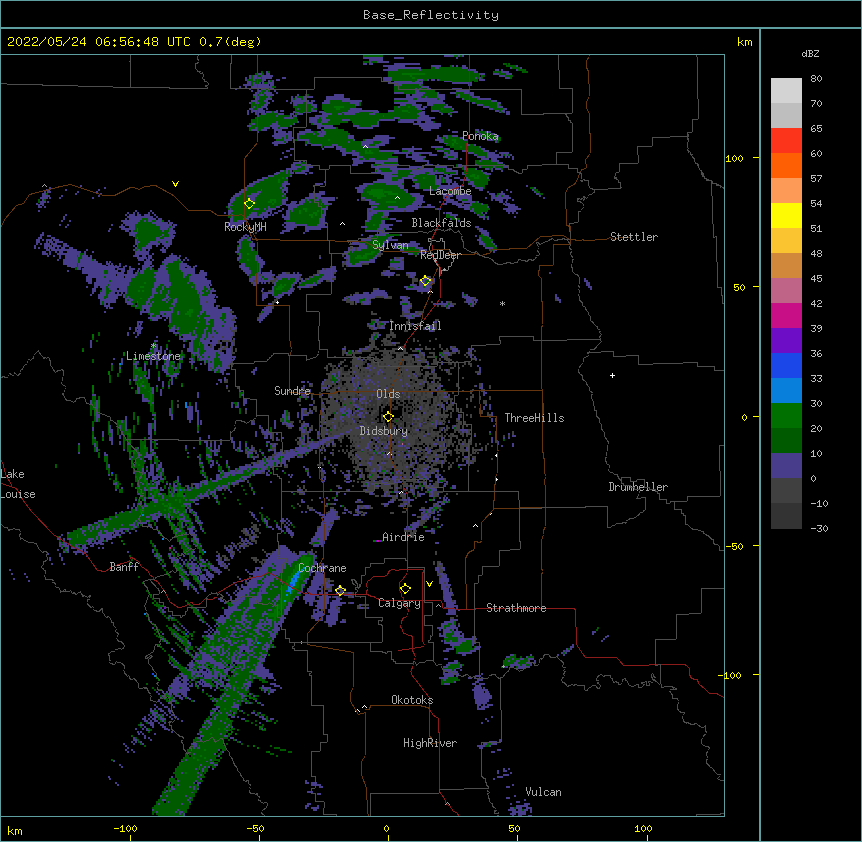Click the Limestone label
The height and width of the screenshot is (842, 862).
(153, 356)
